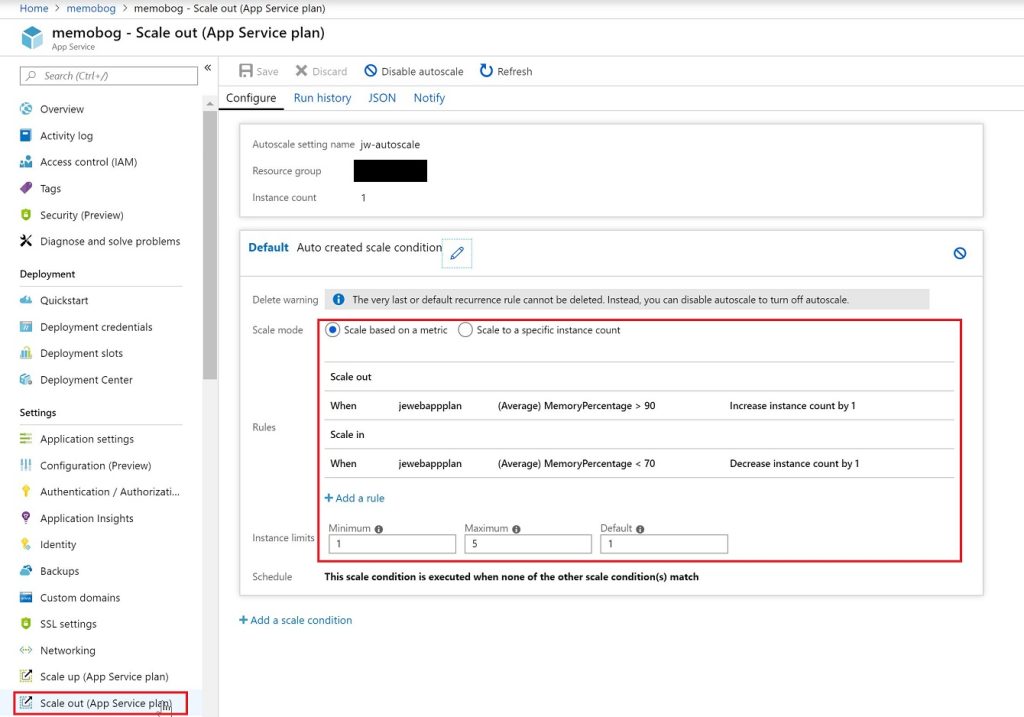
Task: Click the Minimum instance limit field
Action: (392, 544)
